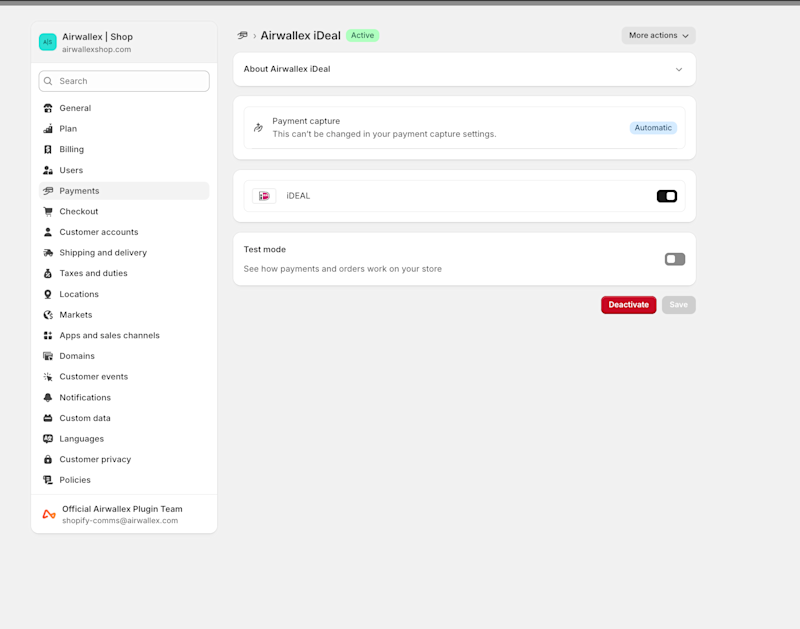Click the airwallexshop.com domain text

click(x=96, y=49)
